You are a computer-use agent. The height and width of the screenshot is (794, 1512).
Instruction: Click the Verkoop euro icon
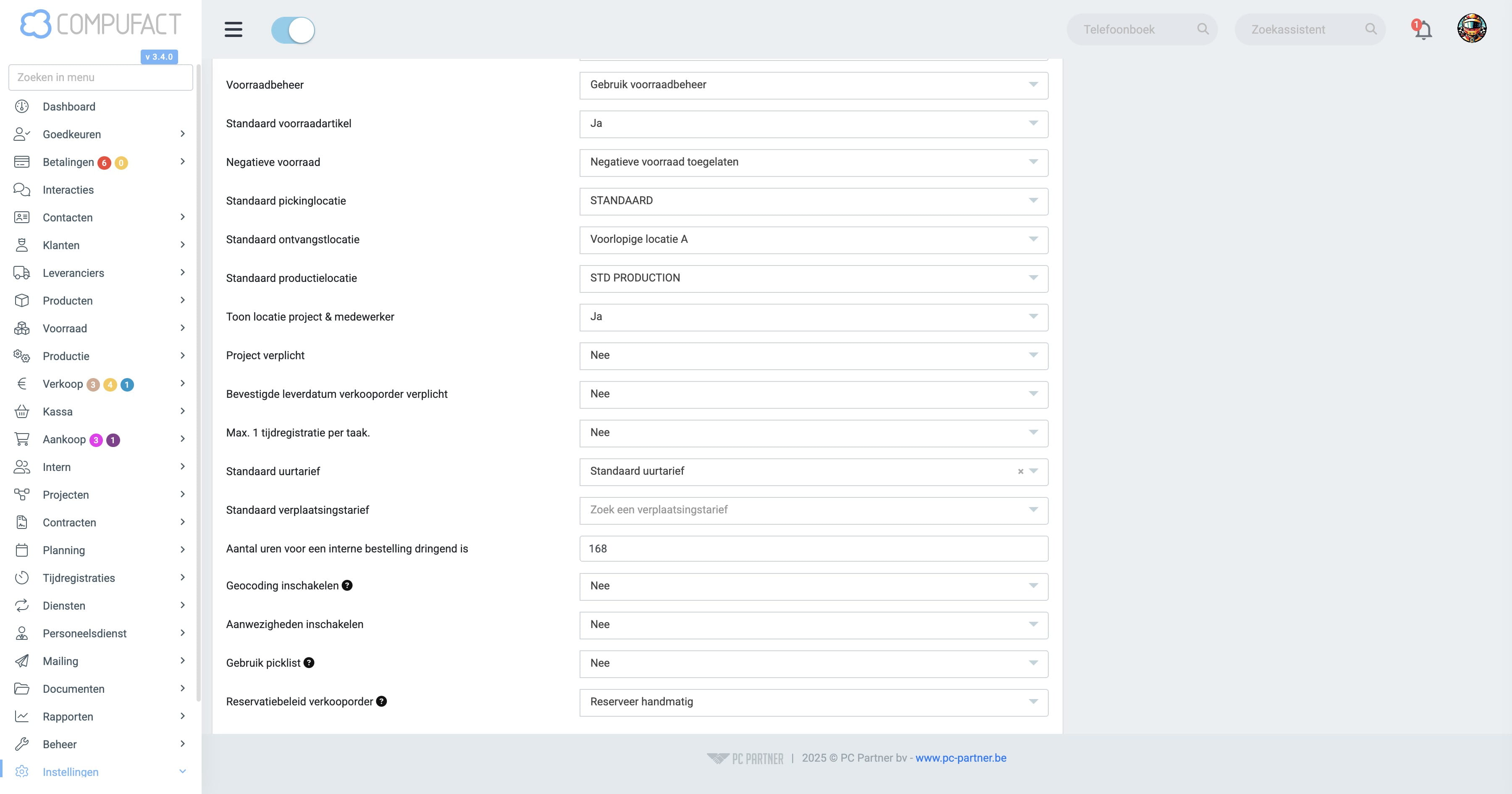pos(22,384)
